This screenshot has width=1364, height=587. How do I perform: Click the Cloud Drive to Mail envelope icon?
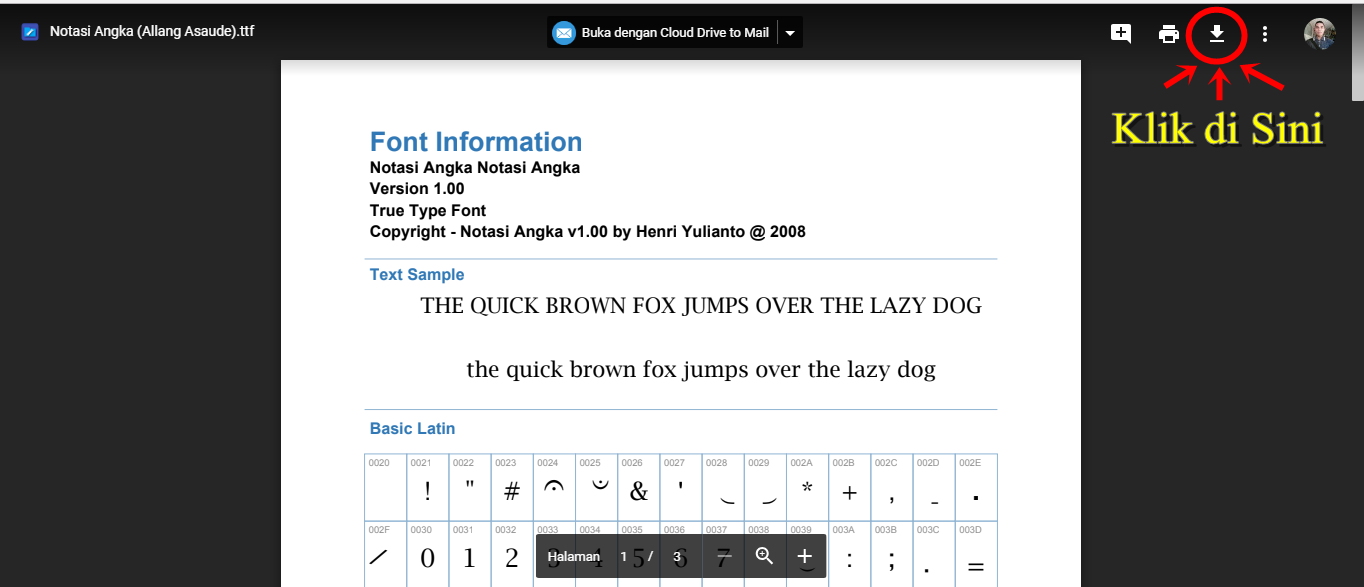coord(564,33)
